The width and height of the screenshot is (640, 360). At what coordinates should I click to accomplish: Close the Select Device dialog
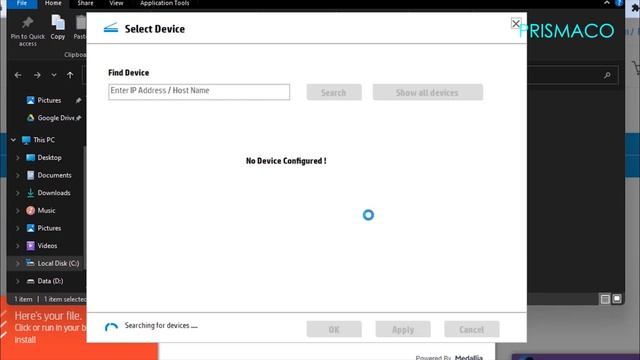click(516, 24)
